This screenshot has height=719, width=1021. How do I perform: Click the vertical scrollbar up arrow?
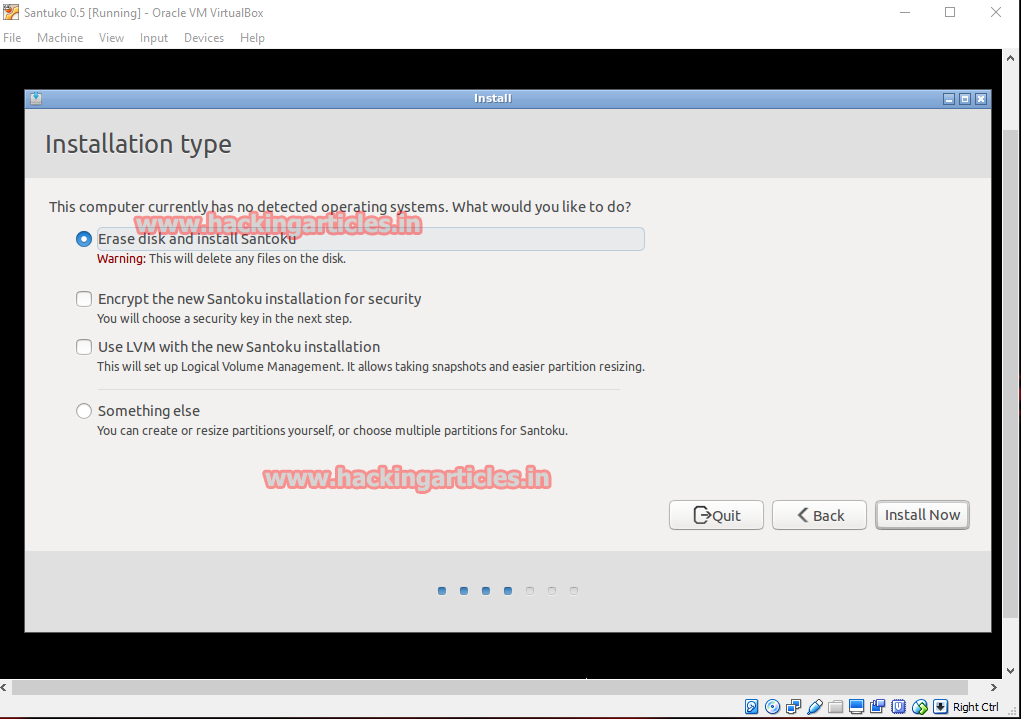pyautogui.click(x=1011, y=58)
